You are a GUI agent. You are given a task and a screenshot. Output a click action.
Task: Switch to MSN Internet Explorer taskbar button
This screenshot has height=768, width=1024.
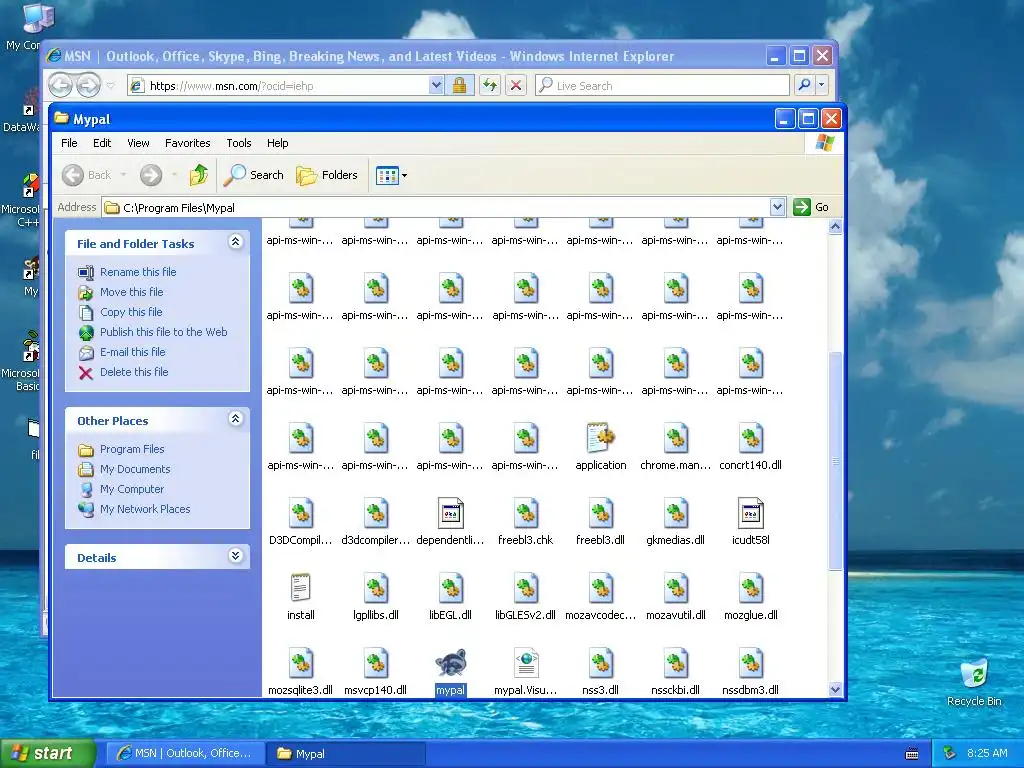click(x=185, y=753)
